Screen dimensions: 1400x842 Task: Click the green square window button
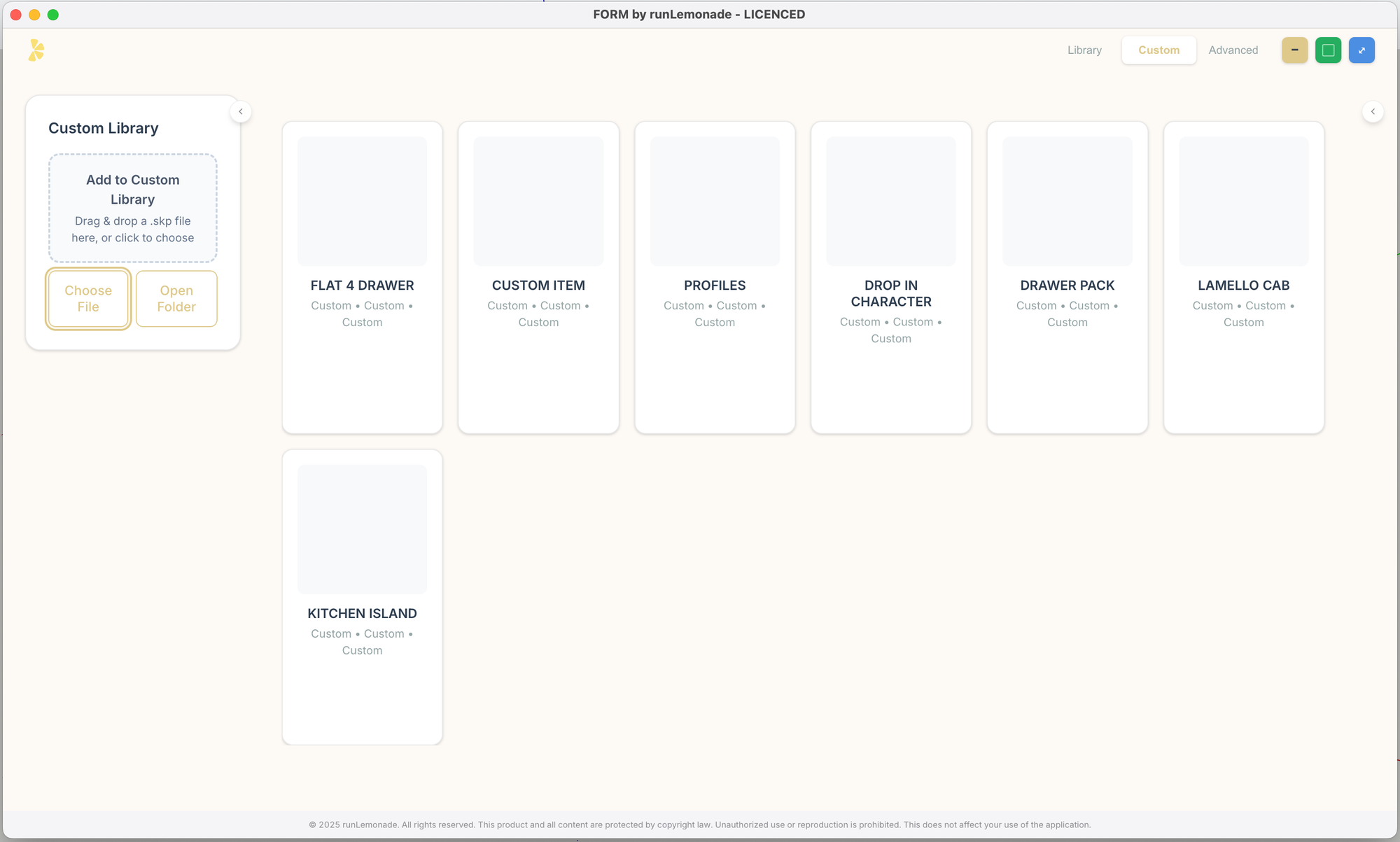coord(1328,50)
